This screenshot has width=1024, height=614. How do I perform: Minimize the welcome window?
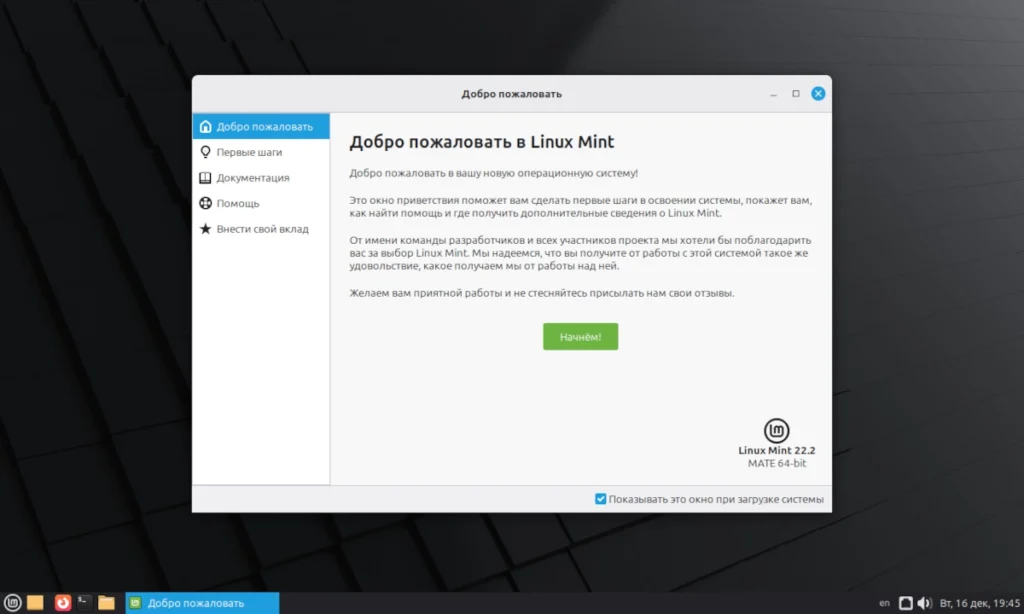click(773, 94)
